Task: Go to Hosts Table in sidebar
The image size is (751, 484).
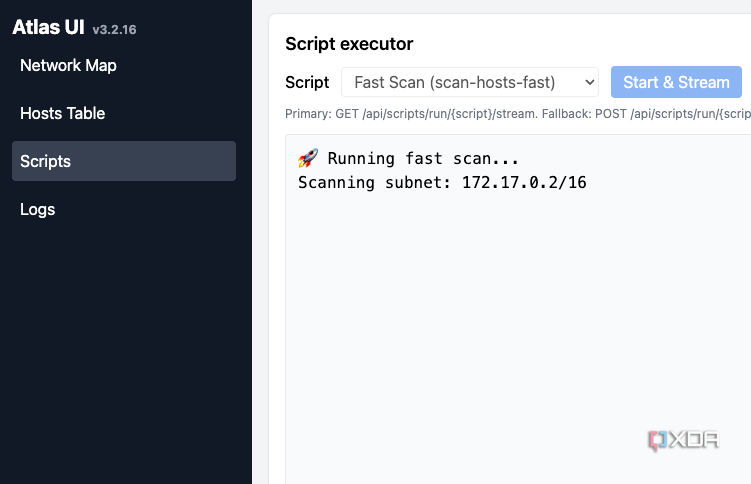Action: click(x=62, y=113)
